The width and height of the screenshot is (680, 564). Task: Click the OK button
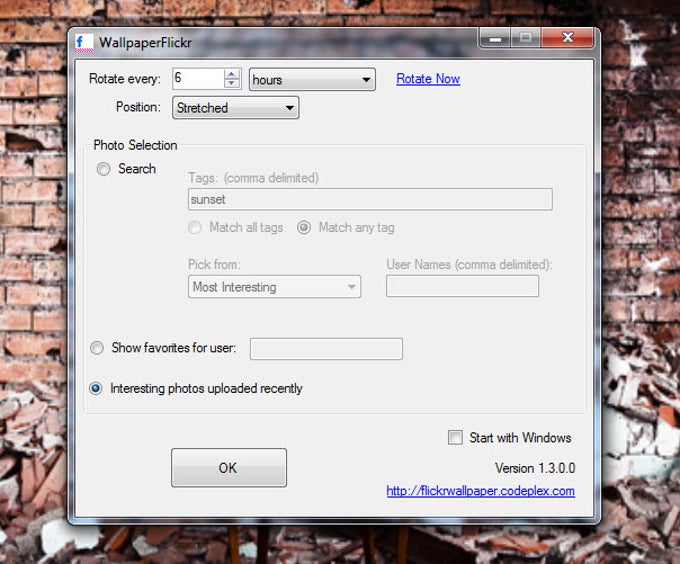(229, 468)
